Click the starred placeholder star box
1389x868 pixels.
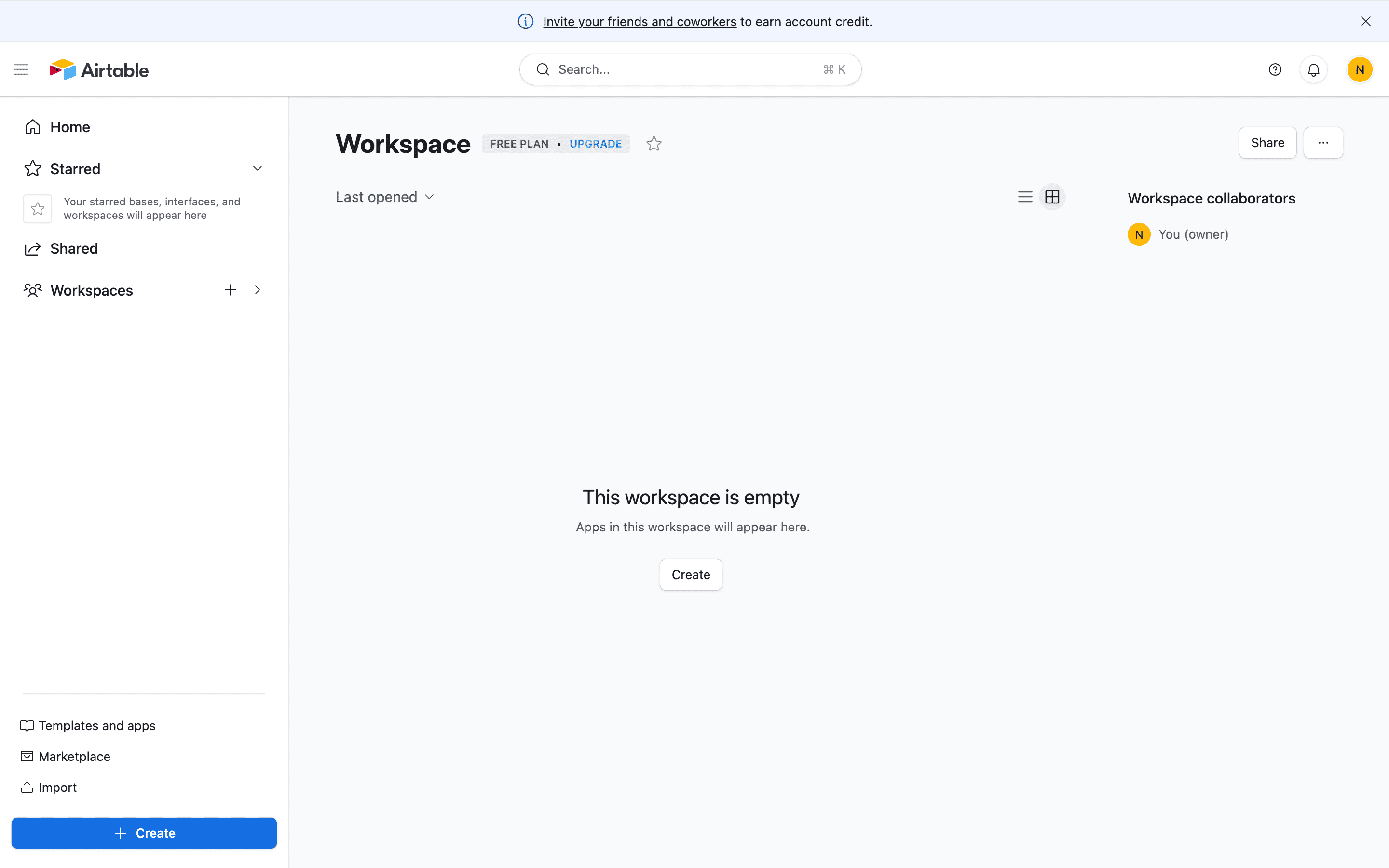[37, 208]
